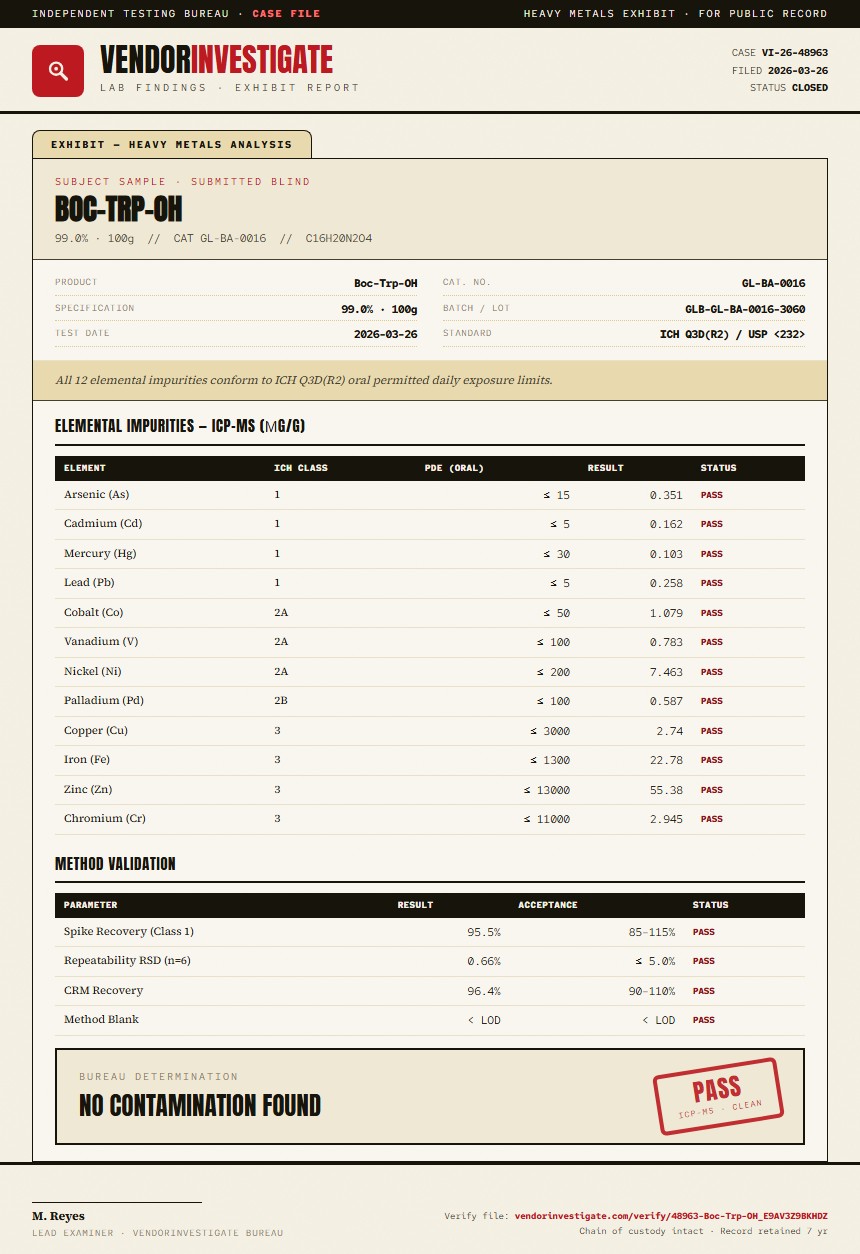Click the Nickel (Ni) element cell
The image size is (860, 1254).
pyautogui.click(x=93, y=672)
